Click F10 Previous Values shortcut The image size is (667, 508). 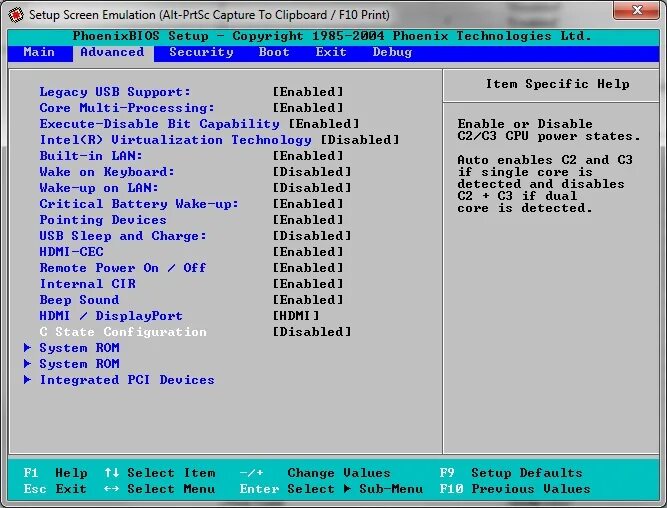click(x=515, y=488)
